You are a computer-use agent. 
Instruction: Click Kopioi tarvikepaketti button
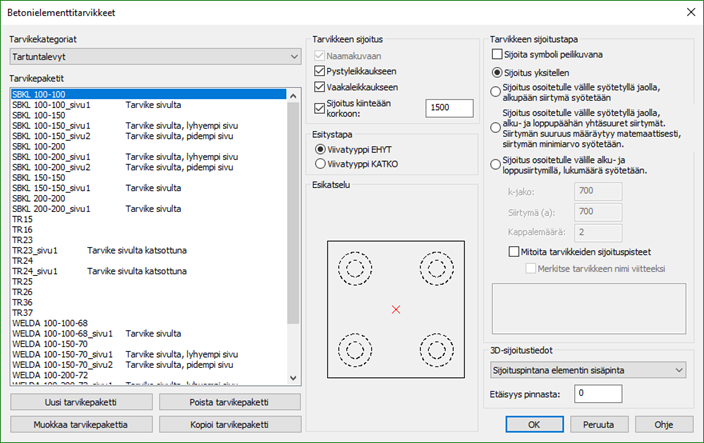(229, 424)
